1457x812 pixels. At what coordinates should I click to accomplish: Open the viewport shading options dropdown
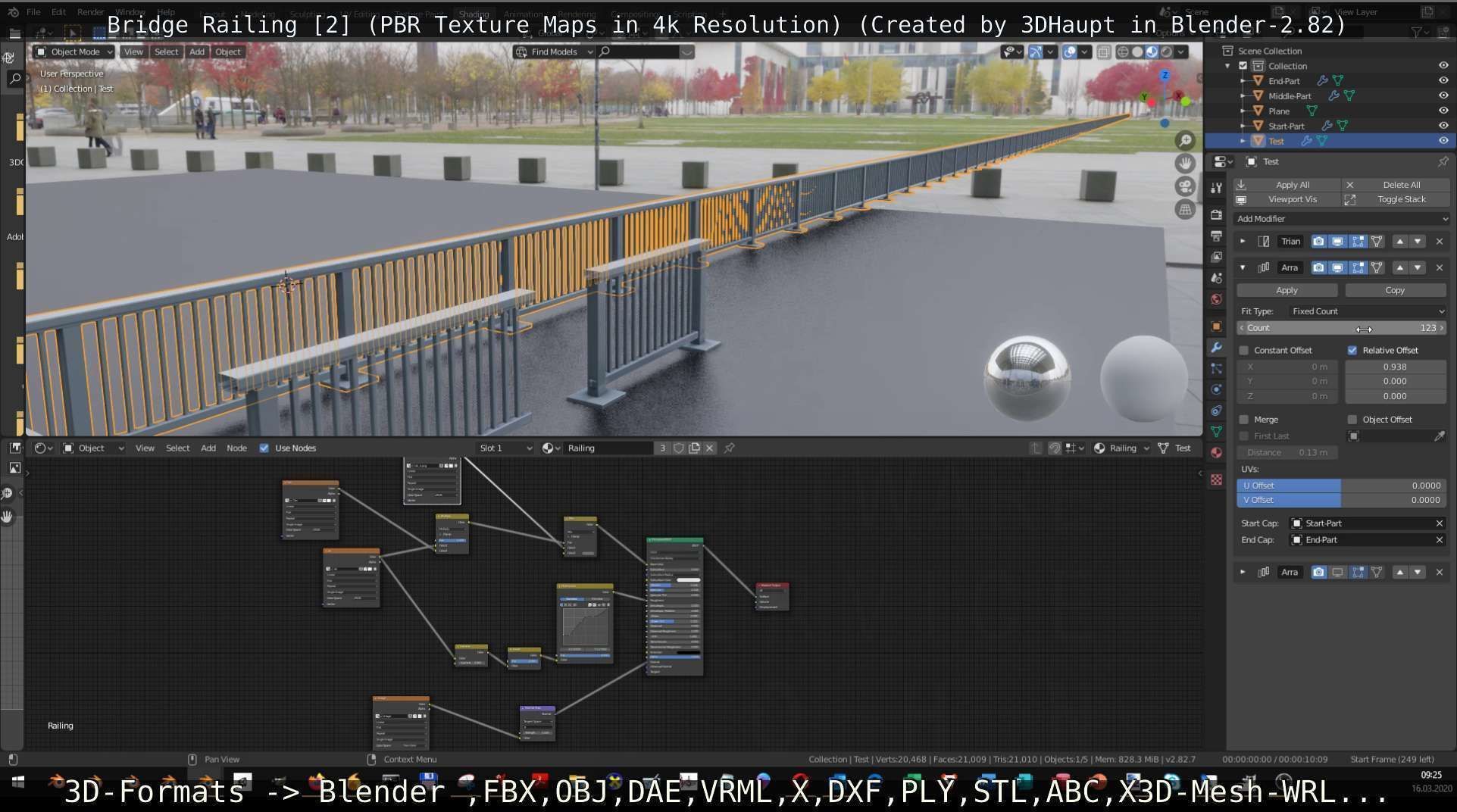1181,52
